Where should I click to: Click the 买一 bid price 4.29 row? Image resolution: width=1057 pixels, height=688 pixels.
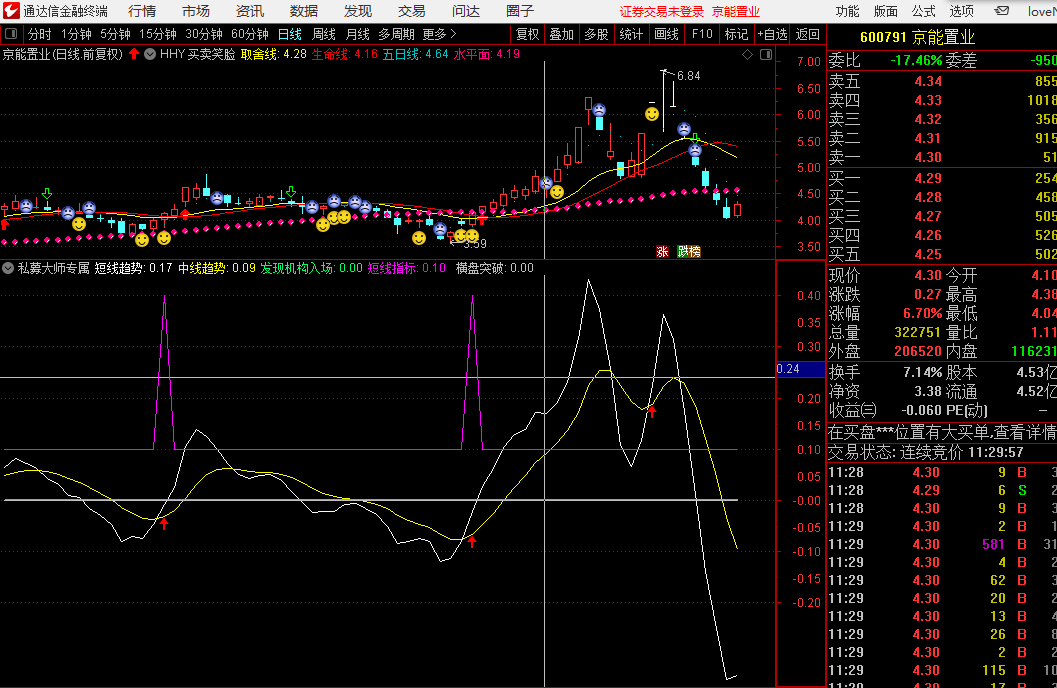(942, 179)
